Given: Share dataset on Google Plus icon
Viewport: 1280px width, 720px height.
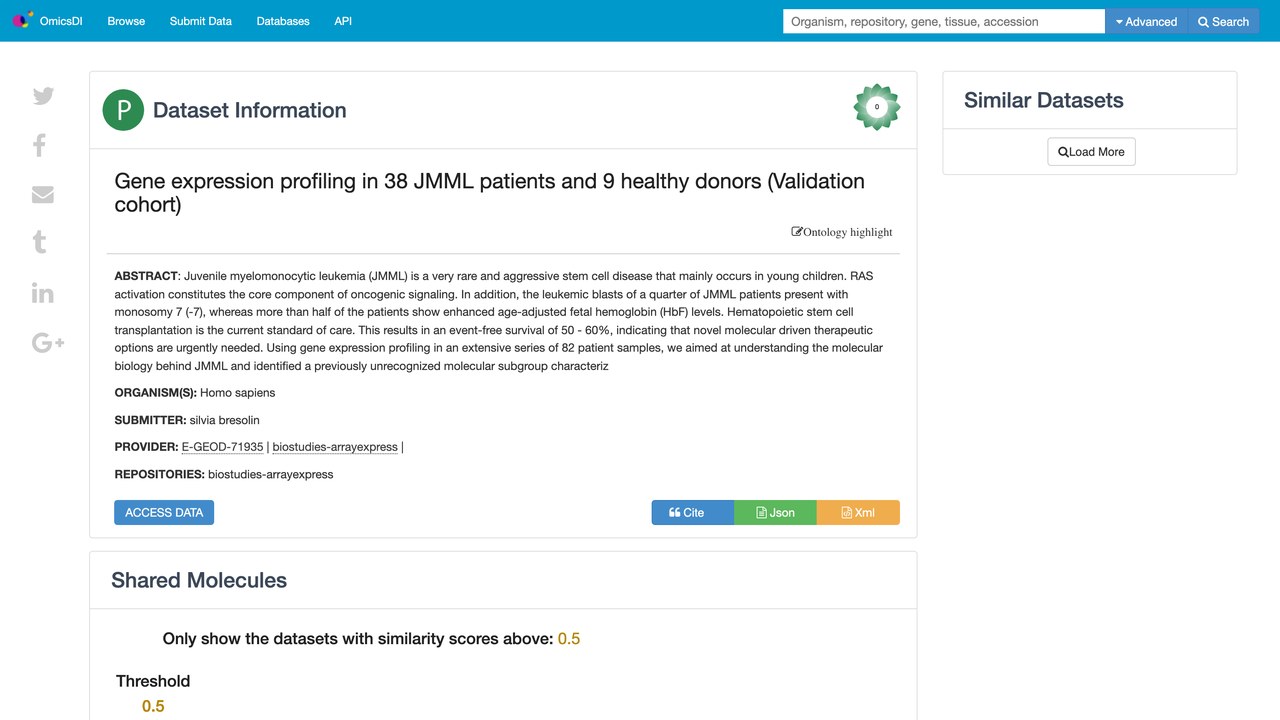Looking at the screenshot, I should click(x=48, y=343).
